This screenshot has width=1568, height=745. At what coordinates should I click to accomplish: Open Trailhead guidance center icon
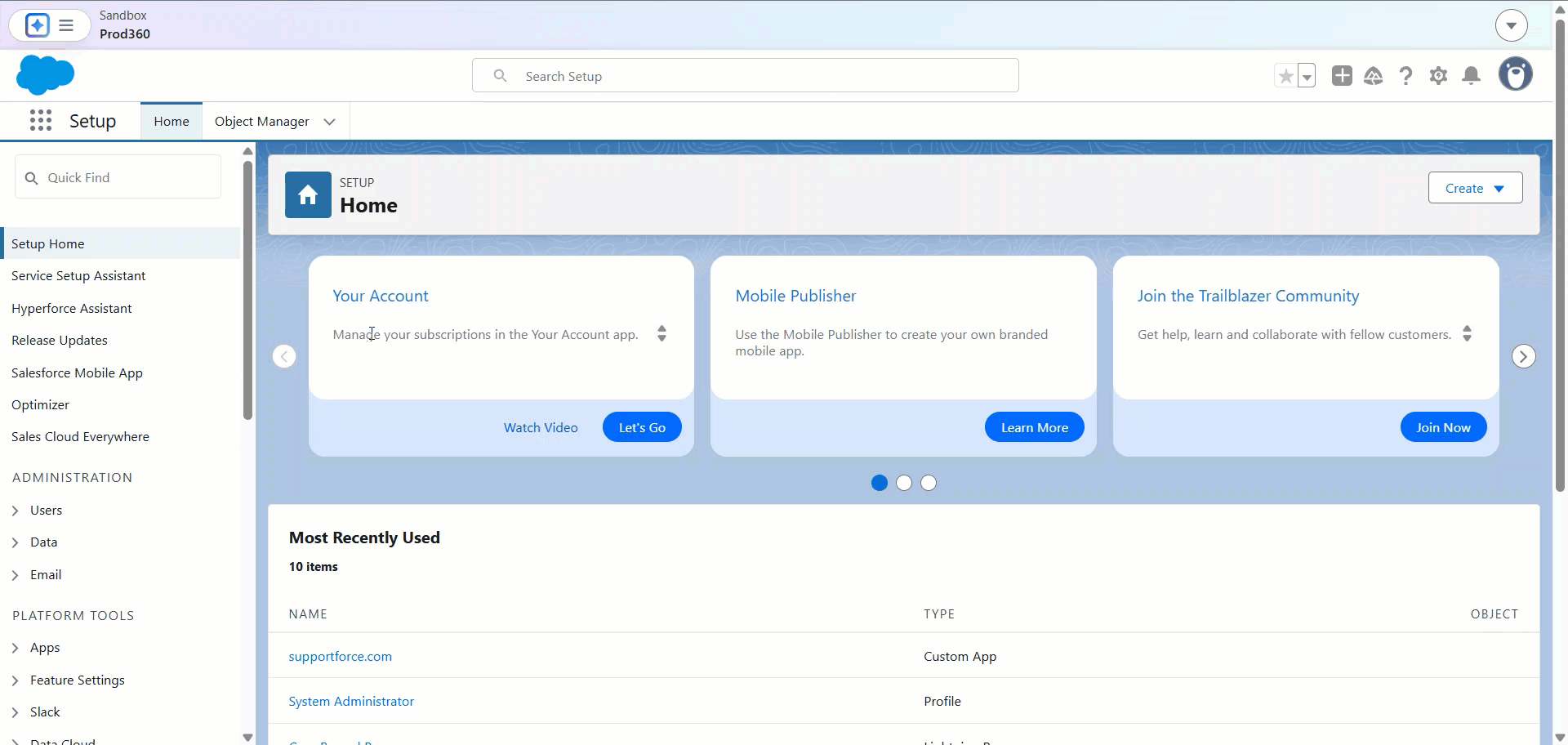point(1374,76)
